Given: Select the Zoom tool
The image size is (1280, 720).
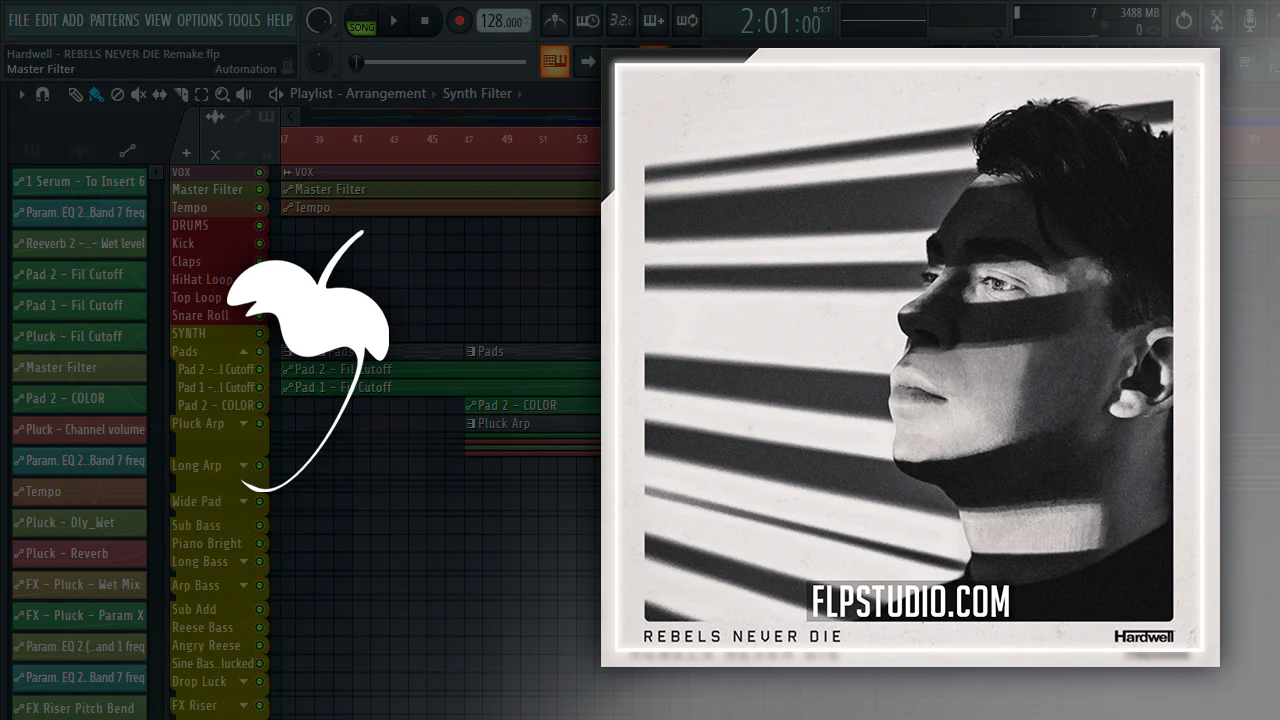Looking at the screenshot, I should point(222,94).
